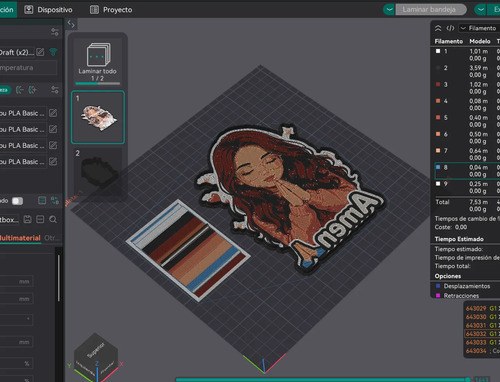Open dropdown arrow beside Laminar bandeja
Image resolution: width=500 pixels, height=382 pixels.
point(389,10)
